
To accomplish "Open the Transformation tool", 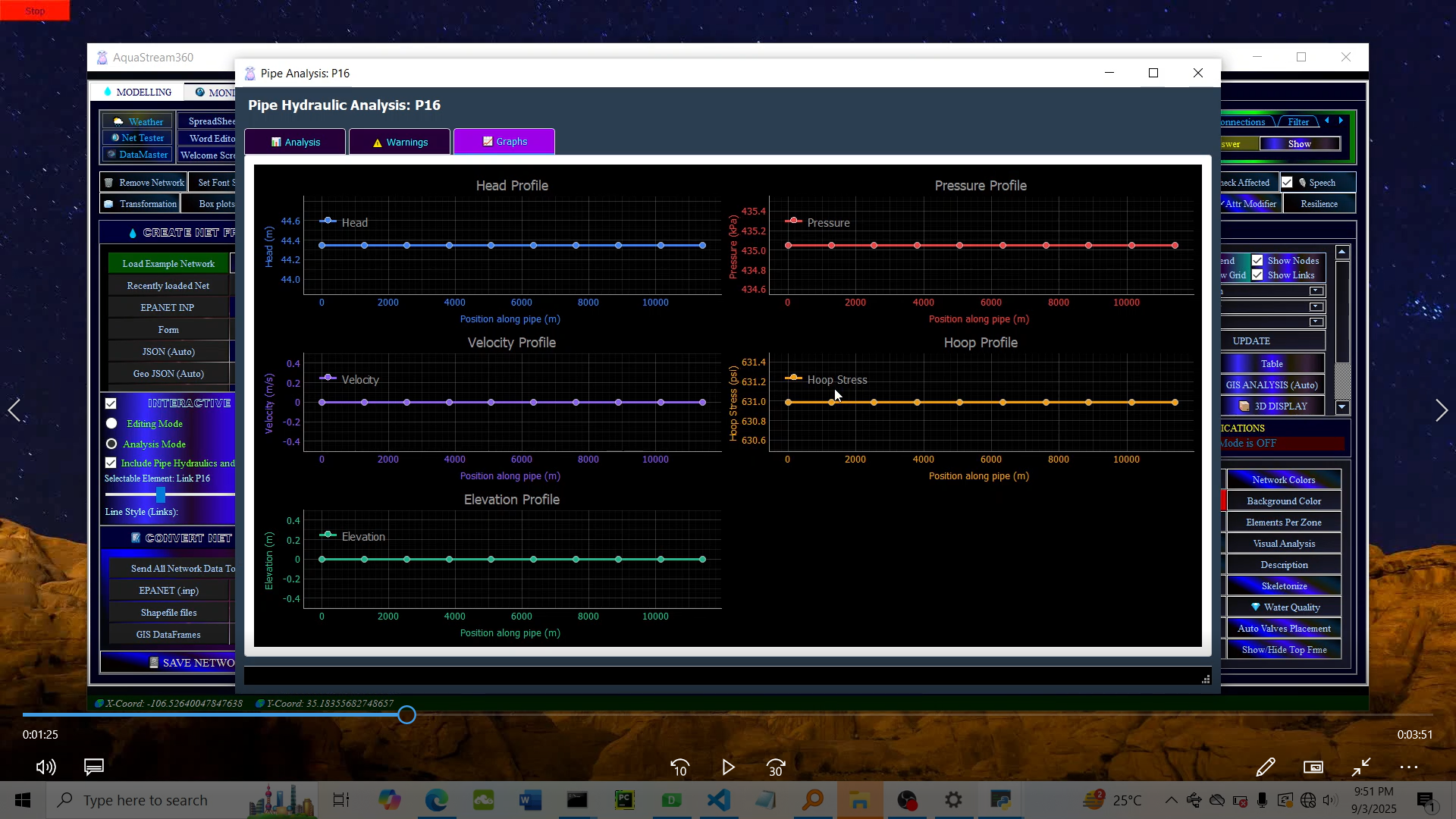I will point(139,203).
